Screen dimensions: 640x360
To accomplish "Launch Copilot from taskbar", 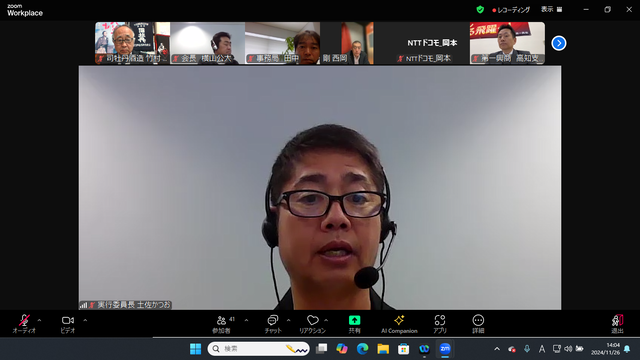I will [x=342, y=349].
